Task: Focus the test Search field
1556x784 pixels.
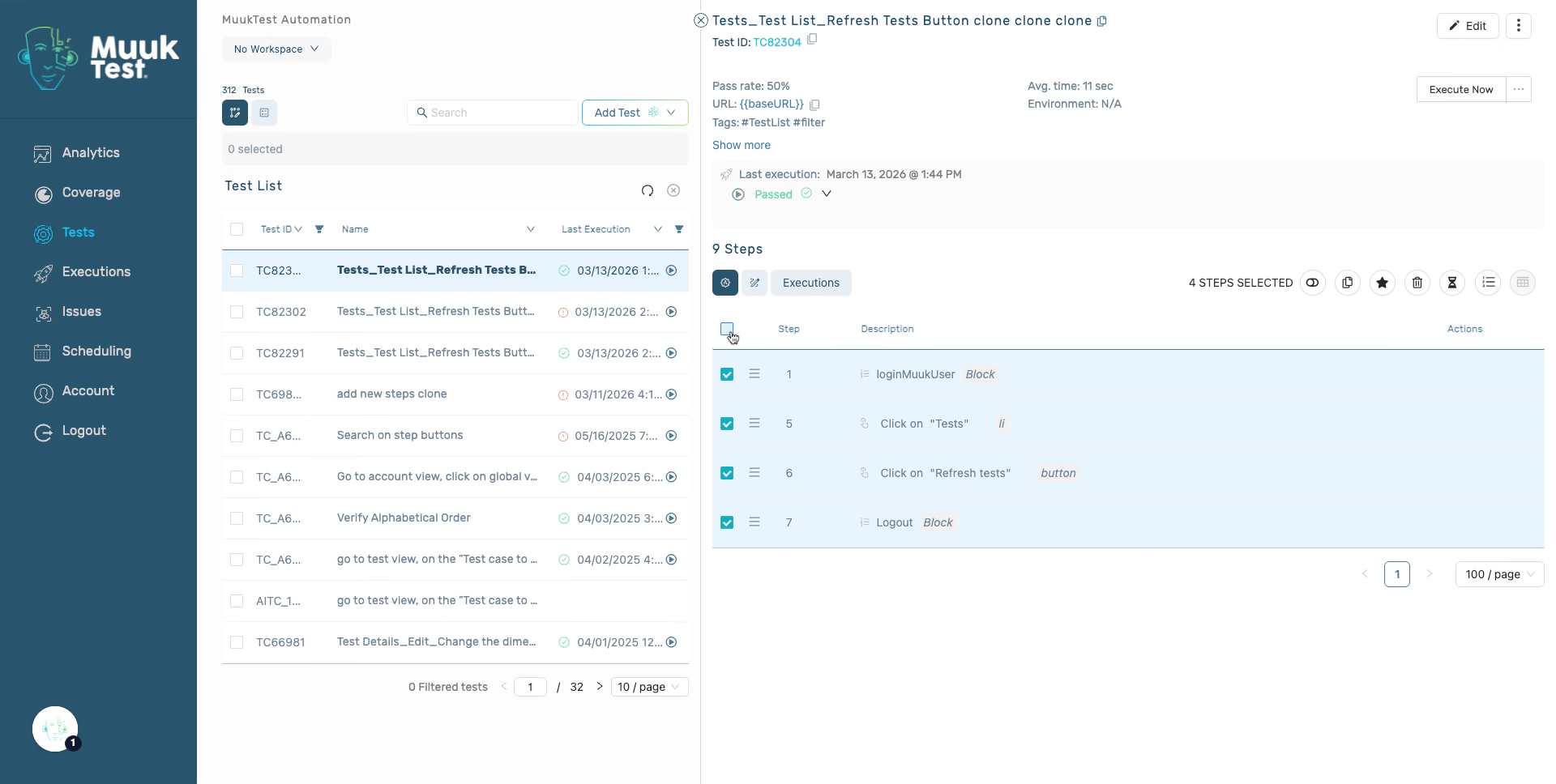Action: click(x=493, y=113)
